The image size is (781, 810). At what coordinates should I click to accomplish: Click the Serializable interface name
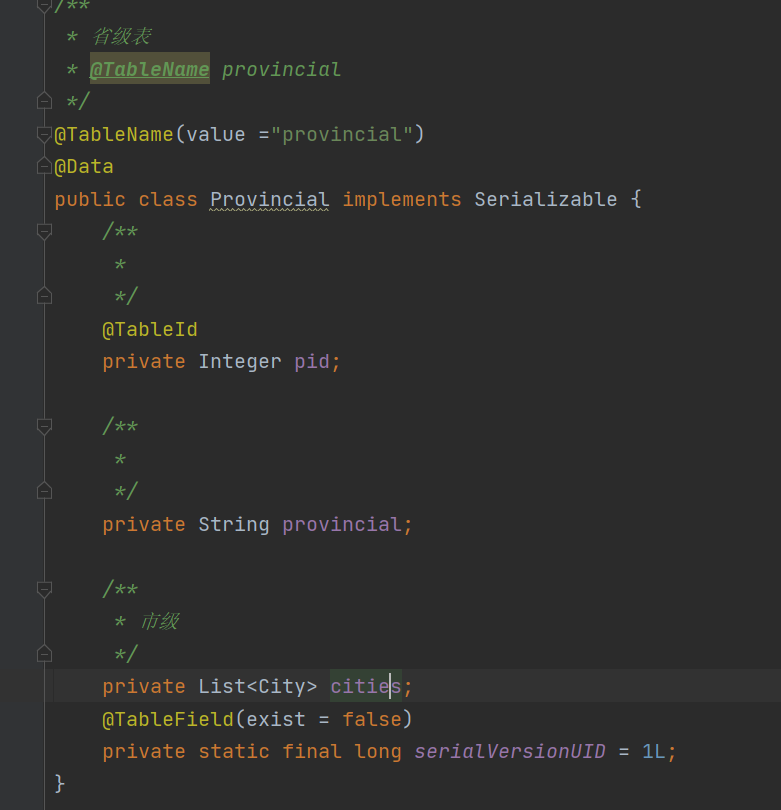pyautogui.click(x=545, y=199)
